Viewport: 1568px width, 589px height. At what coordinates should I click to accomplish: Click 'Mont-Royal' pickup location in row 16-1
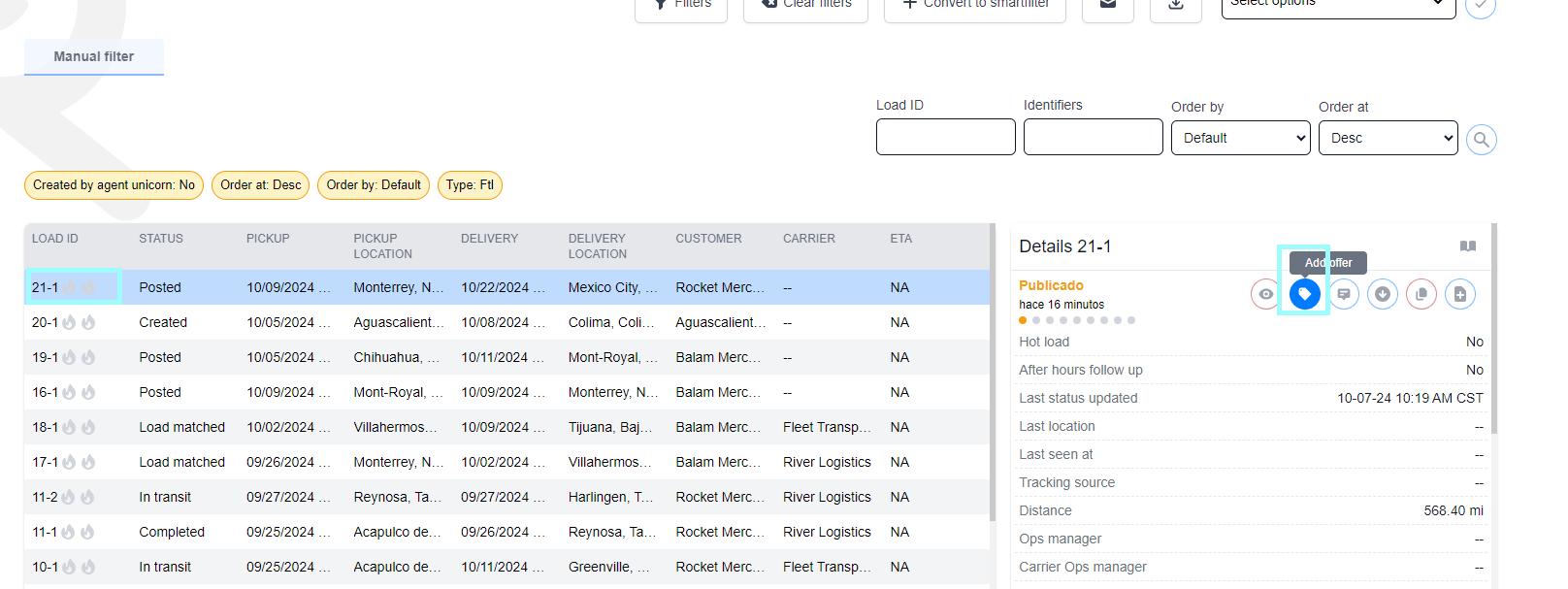(398, 392)
